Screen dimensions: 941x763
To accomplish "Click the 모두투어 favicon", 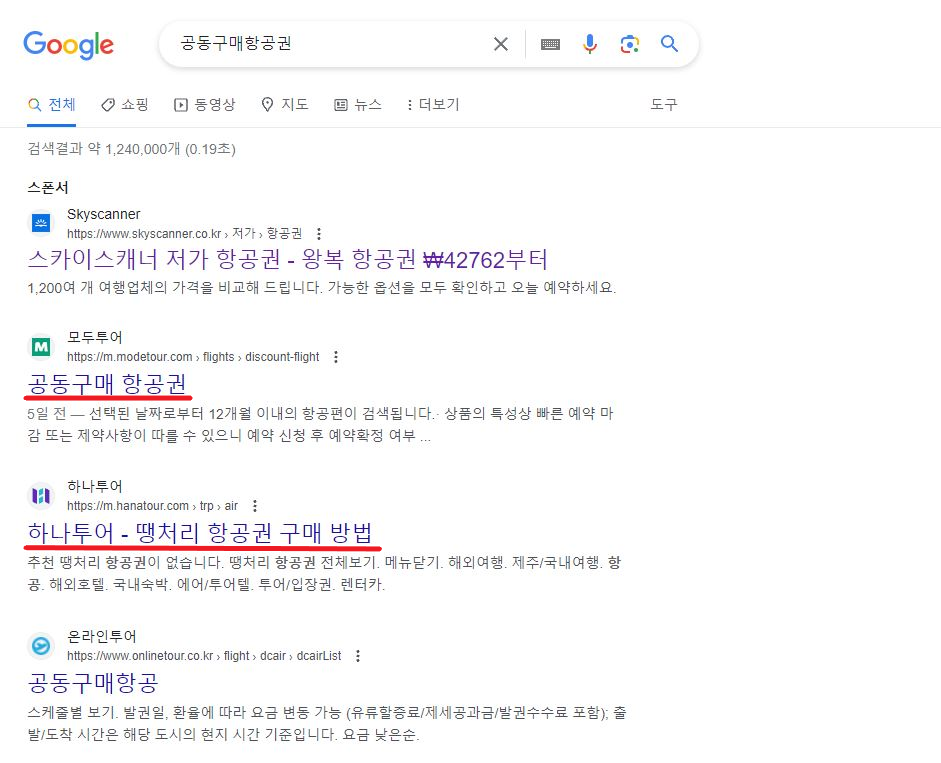I will click(41, 346).
